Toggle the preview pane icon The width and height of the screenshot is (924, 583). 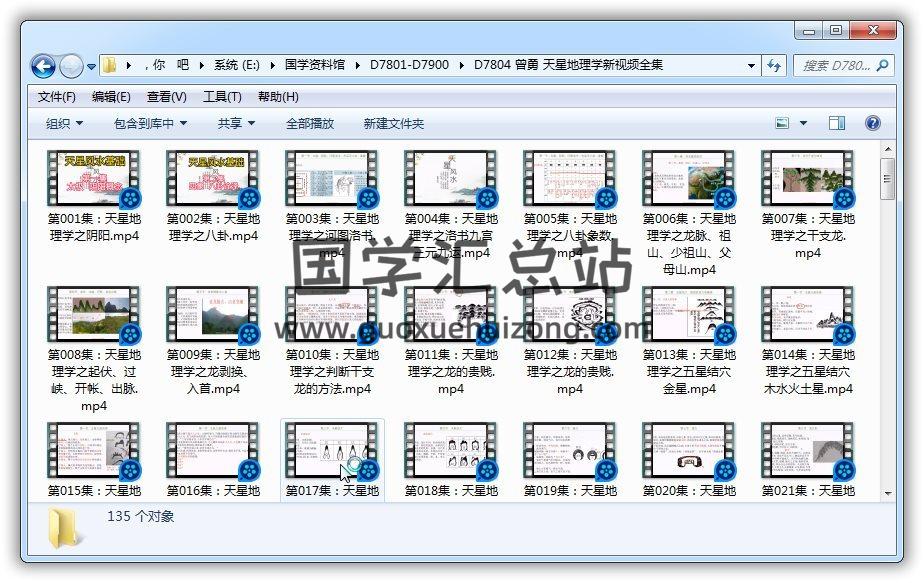tap(837, 123)
